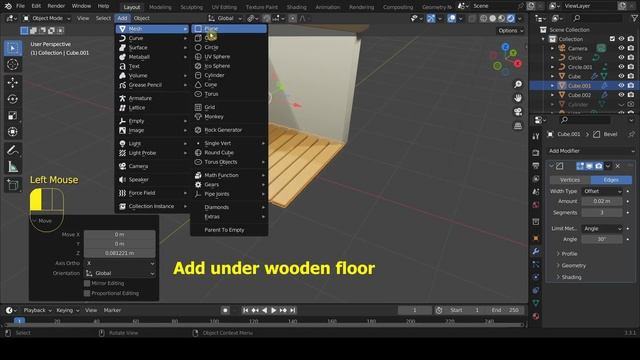Click the X axis on navigation gizmo
Image resolution: width=640 pixels, height=360 pixels.
coord(518,64)
